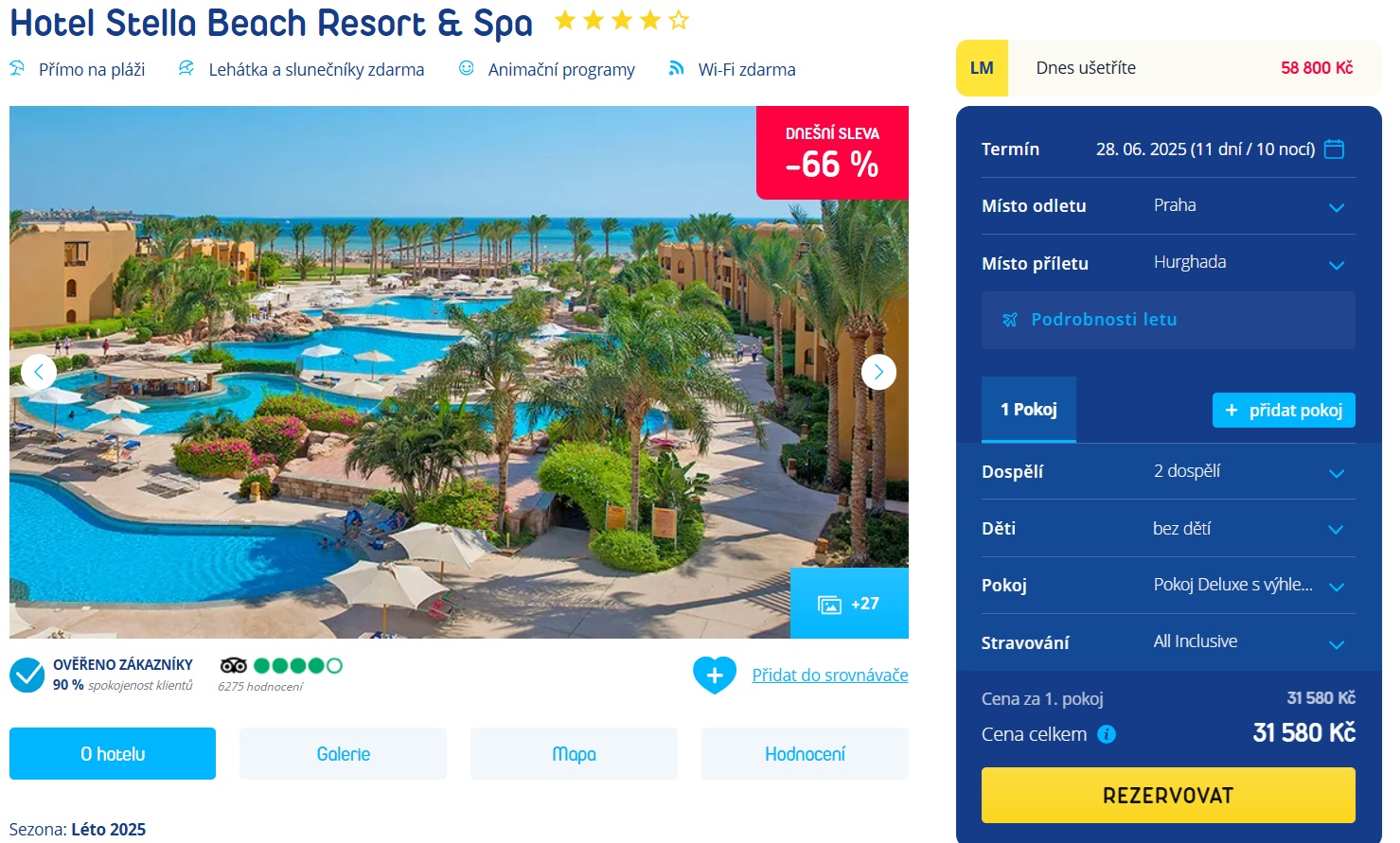Open the Stravování All Inclusive dropdown
Screen dimensions: 1400x843
tap(1168, 642)
